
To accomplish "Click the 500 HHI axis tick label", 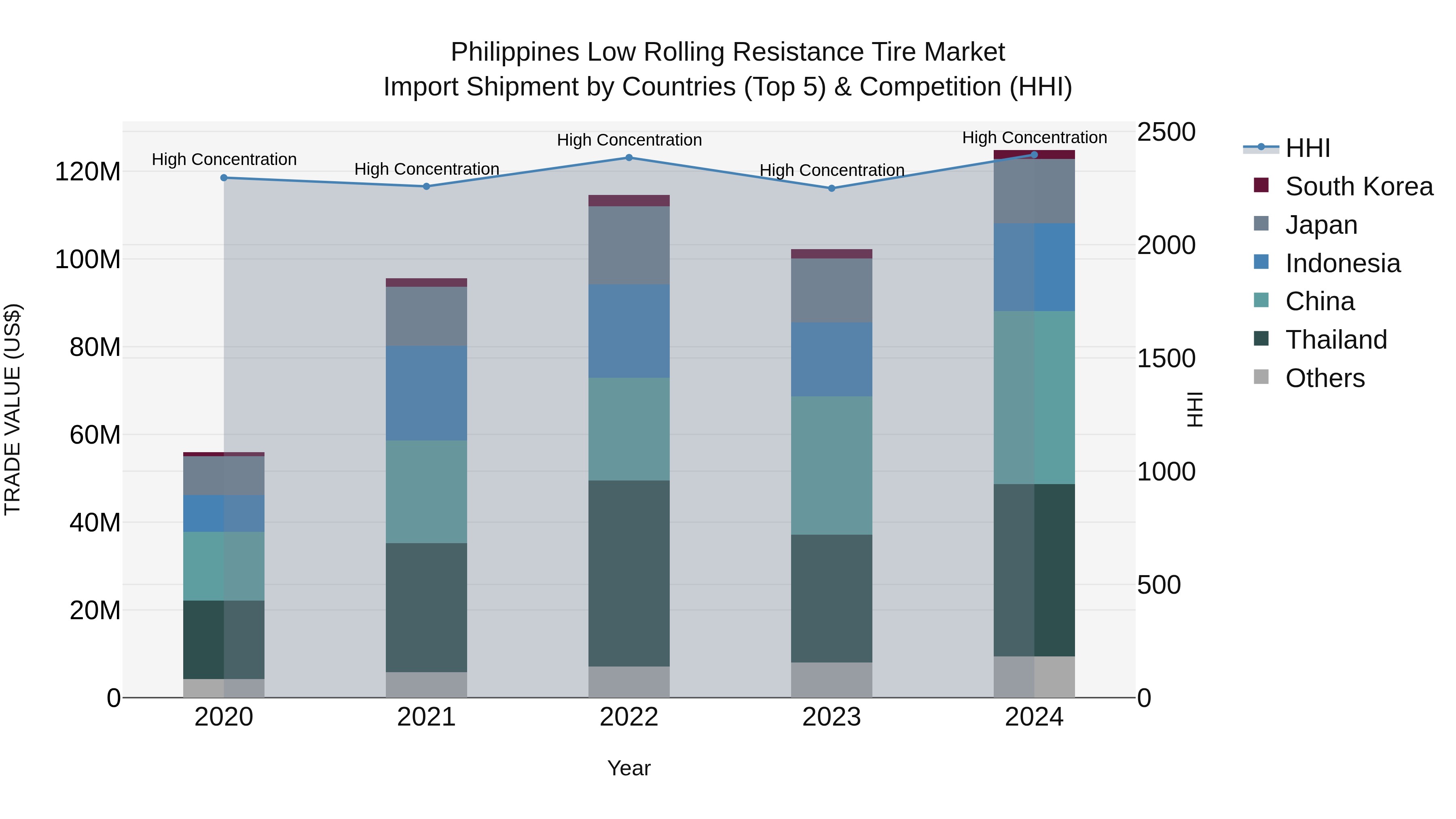I will pyautogui.click(x=1159, y=585).
